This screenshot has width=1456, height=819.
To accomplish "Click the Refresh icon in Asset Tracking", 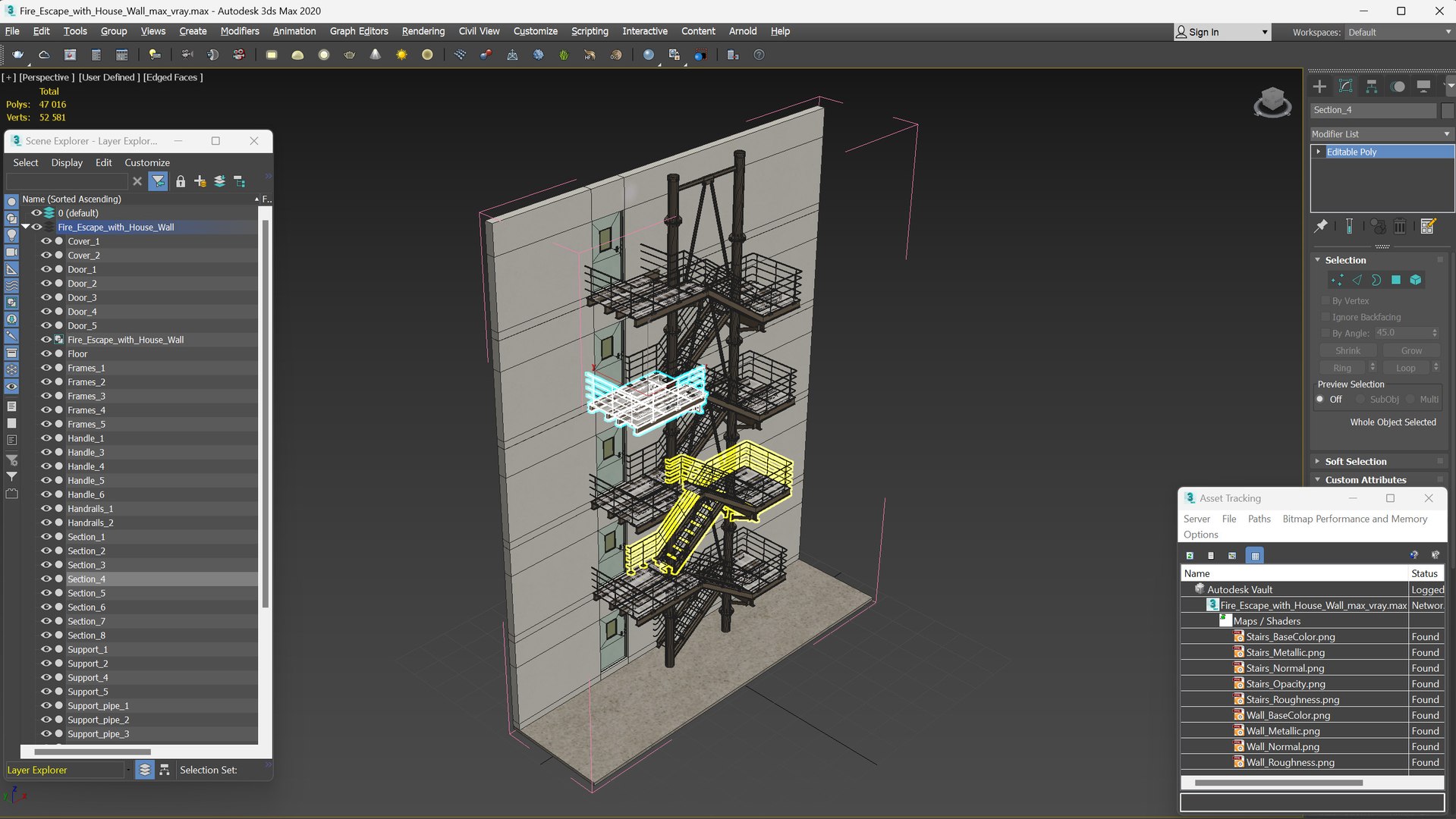I will [x=1190, y=555].
